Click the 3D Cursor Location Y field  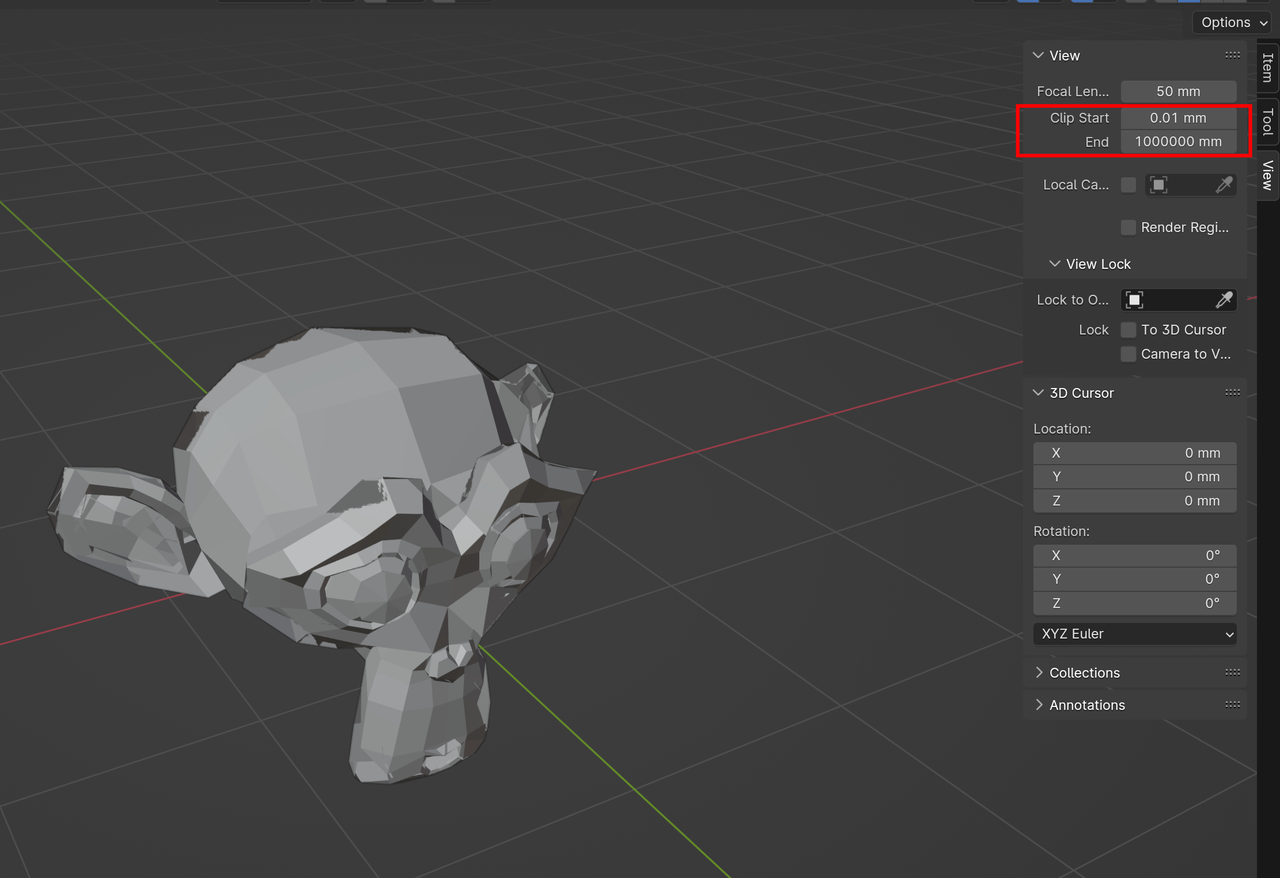(x=1135, y=477)
